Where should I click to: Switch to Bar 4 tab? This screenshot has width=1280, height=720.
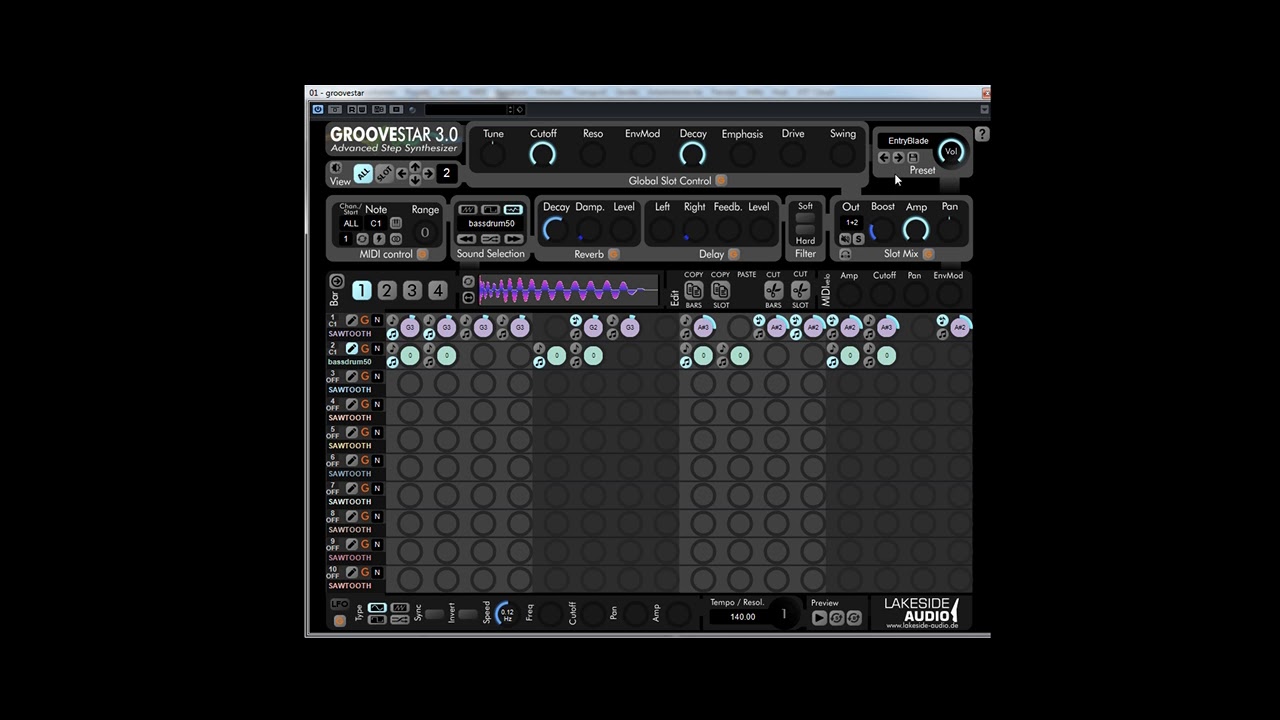[437, 290]
